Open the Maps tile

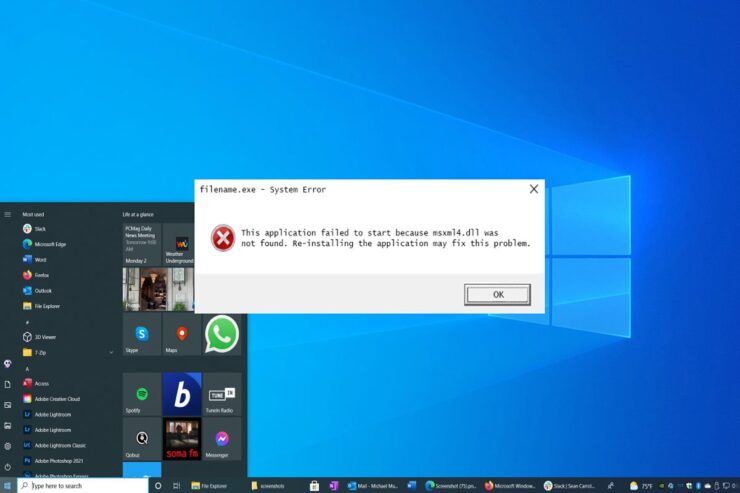[x=182, y=334]
